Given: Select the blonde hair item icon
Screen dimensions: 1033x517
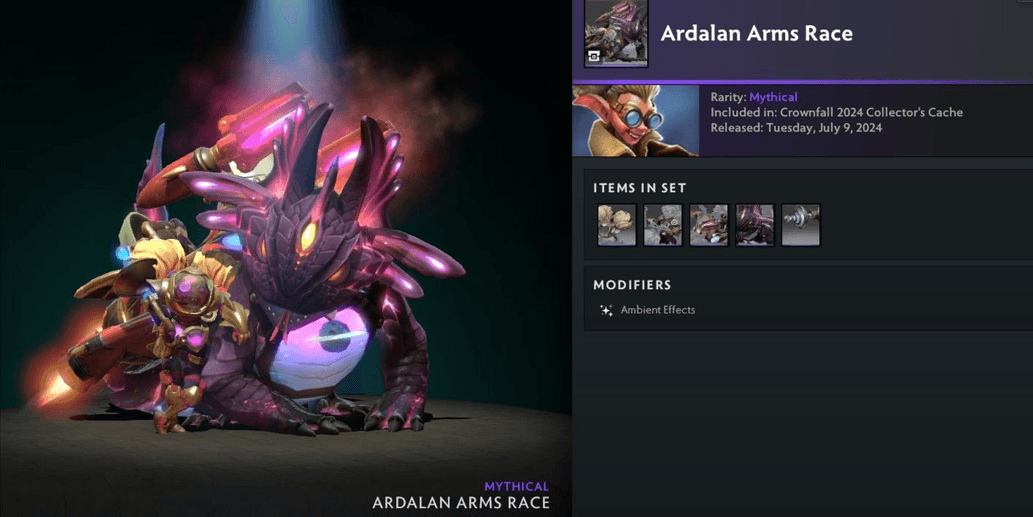Looking at the screenshot, I should coord(617,225).
